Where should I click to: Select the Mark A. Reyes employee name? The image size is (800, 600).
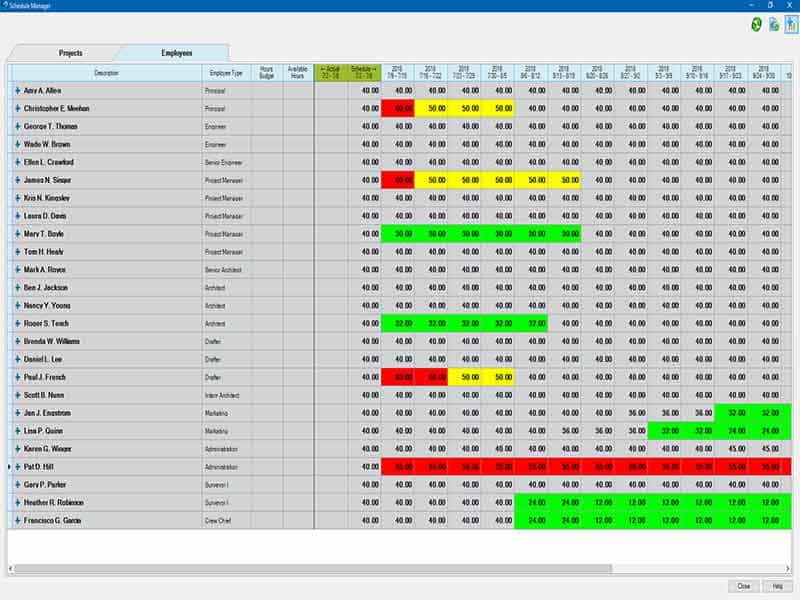(44, 270)
